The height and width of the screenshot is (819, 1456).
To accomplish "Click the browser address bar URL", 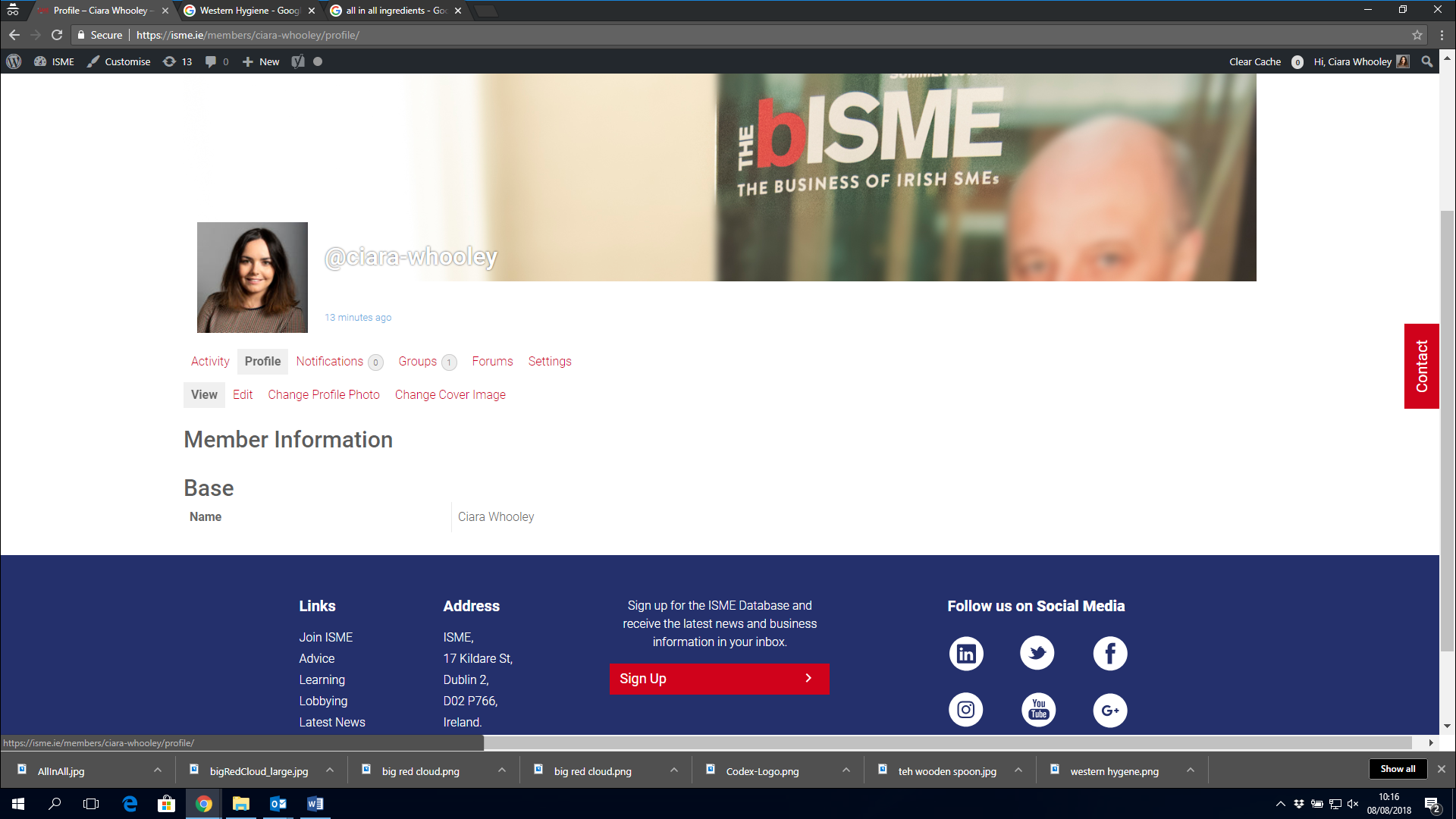I will click(248, 35).
